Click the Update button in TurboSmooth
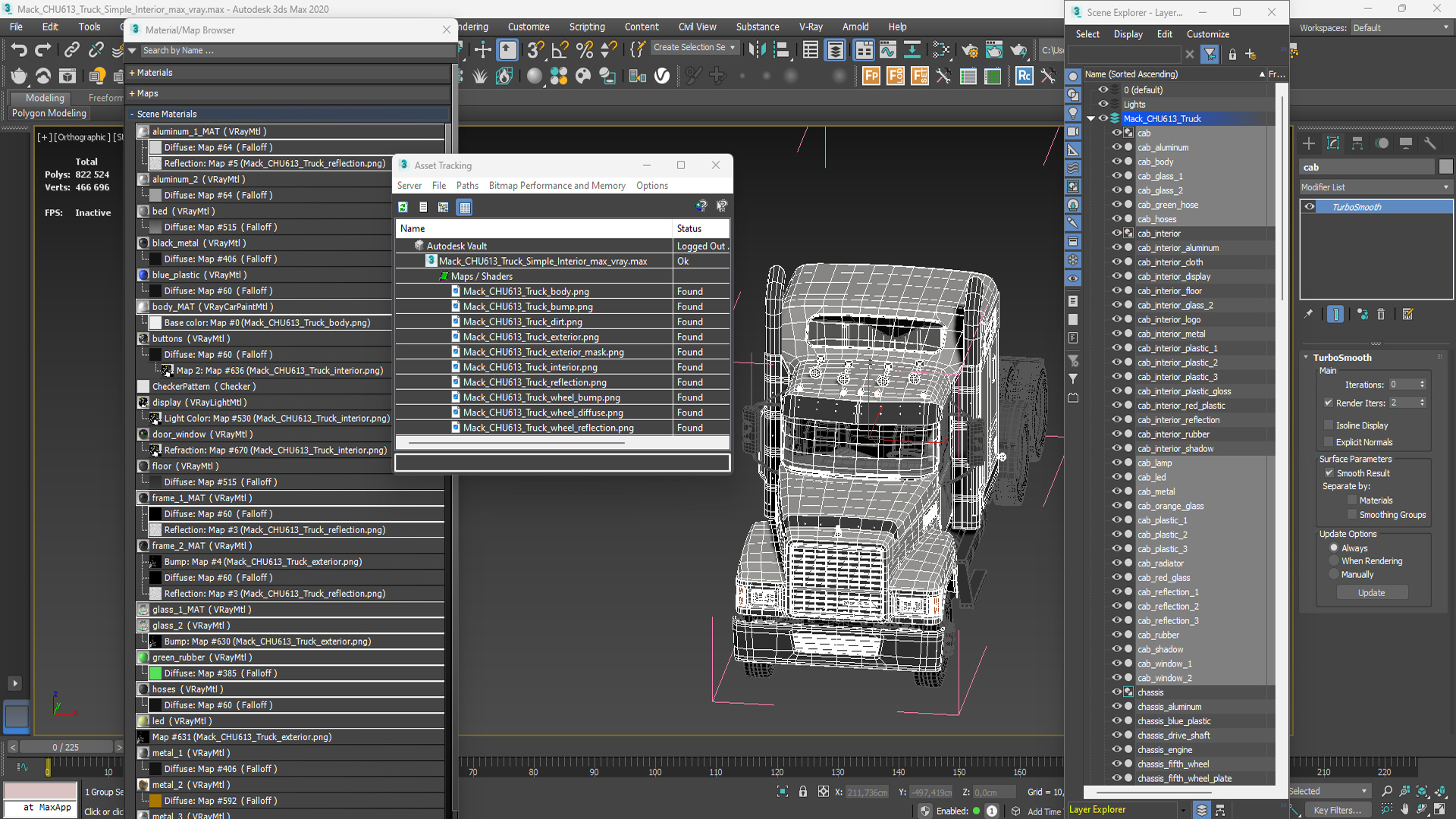Viewport: 1456px width, 819px height. click(1371, 593)
